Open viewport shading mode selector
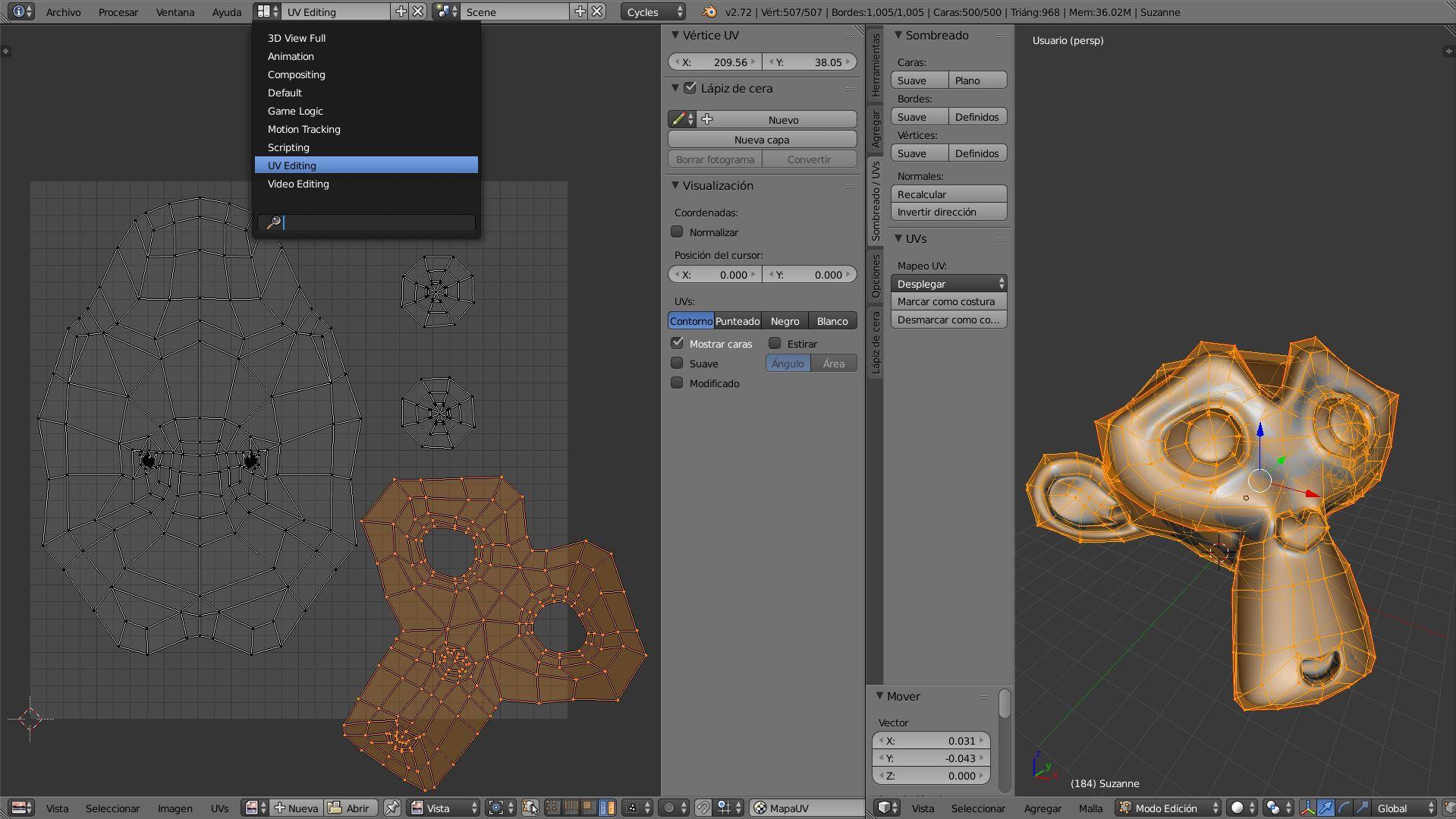This screenshot has height=819, width=1456. tap(1242, 808)
